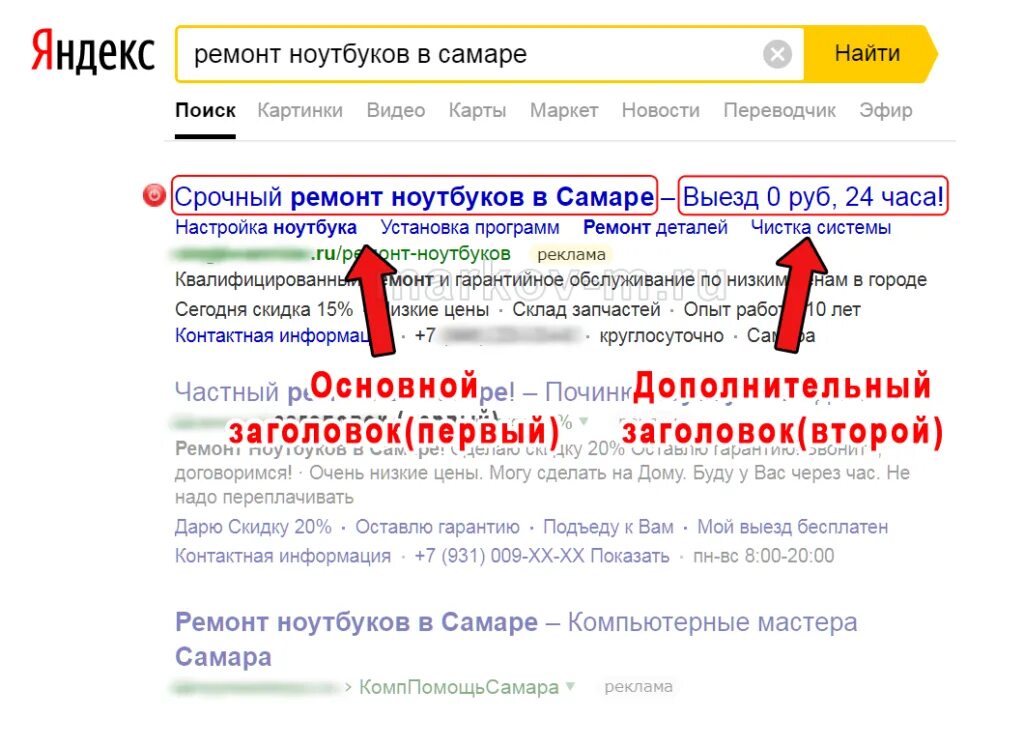Select the Поиск tab

[x=205, y=110]
